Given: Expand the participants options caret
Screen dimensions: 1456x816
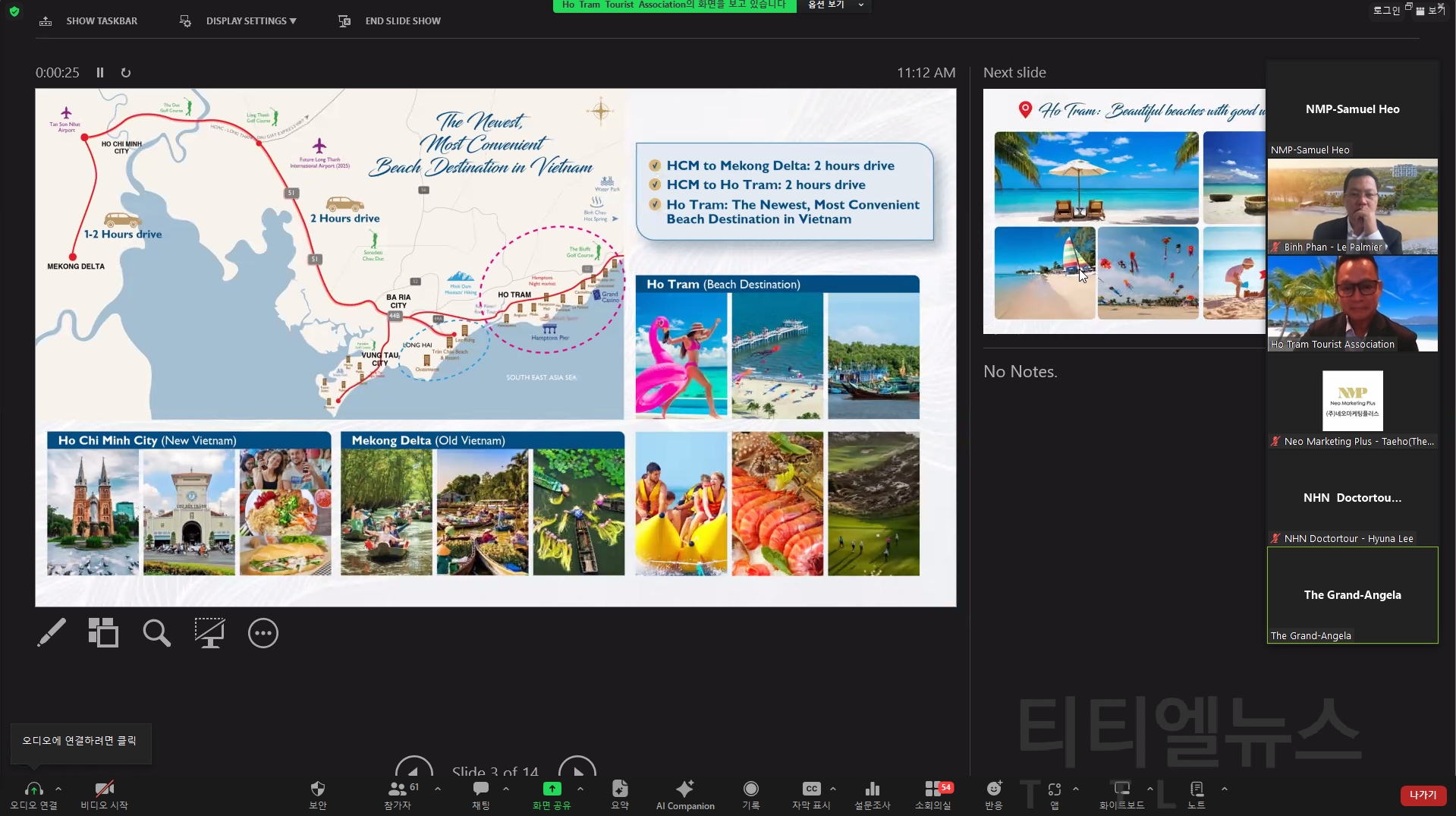Looking at the screenshot, I should pyautogui.click(x=438, y=789).
